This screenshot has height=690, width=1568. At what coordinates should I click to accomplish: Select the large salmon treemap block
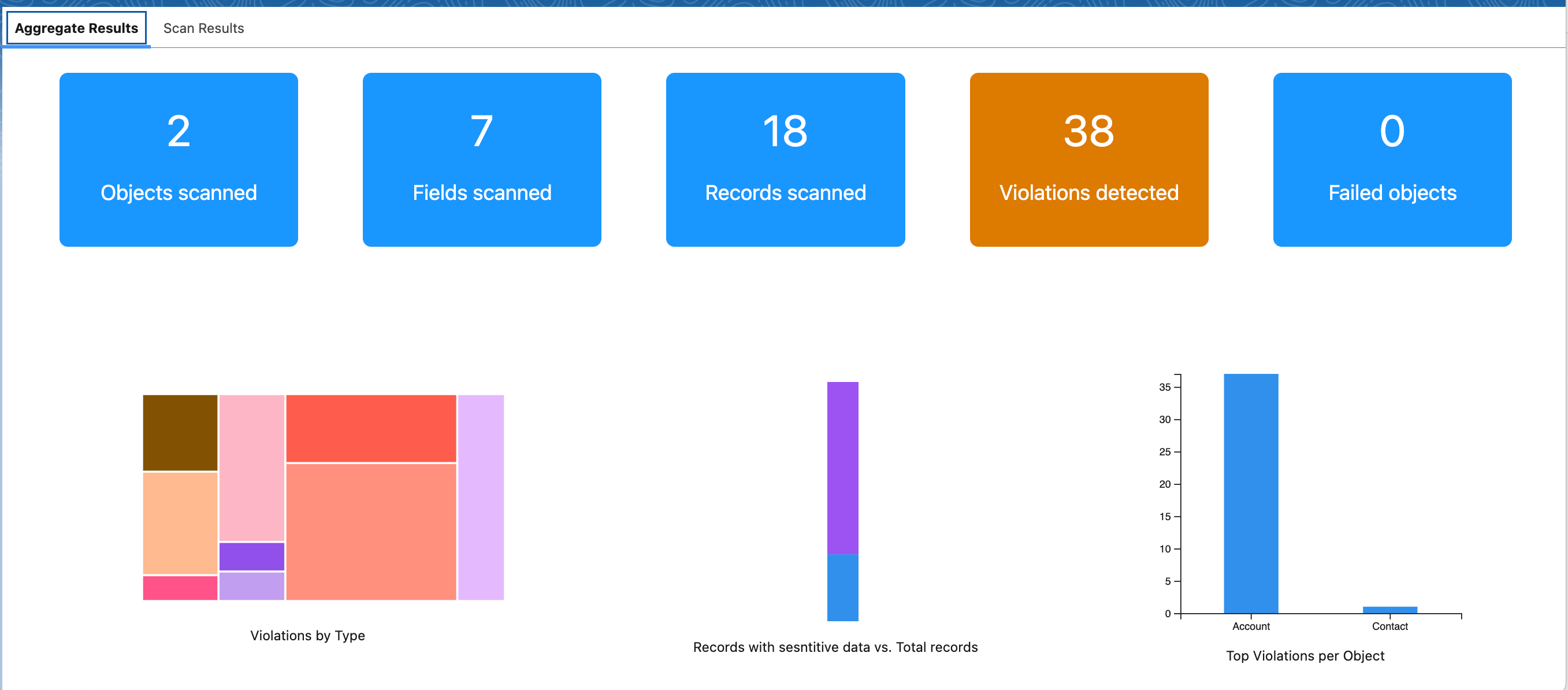click(371, 532)
